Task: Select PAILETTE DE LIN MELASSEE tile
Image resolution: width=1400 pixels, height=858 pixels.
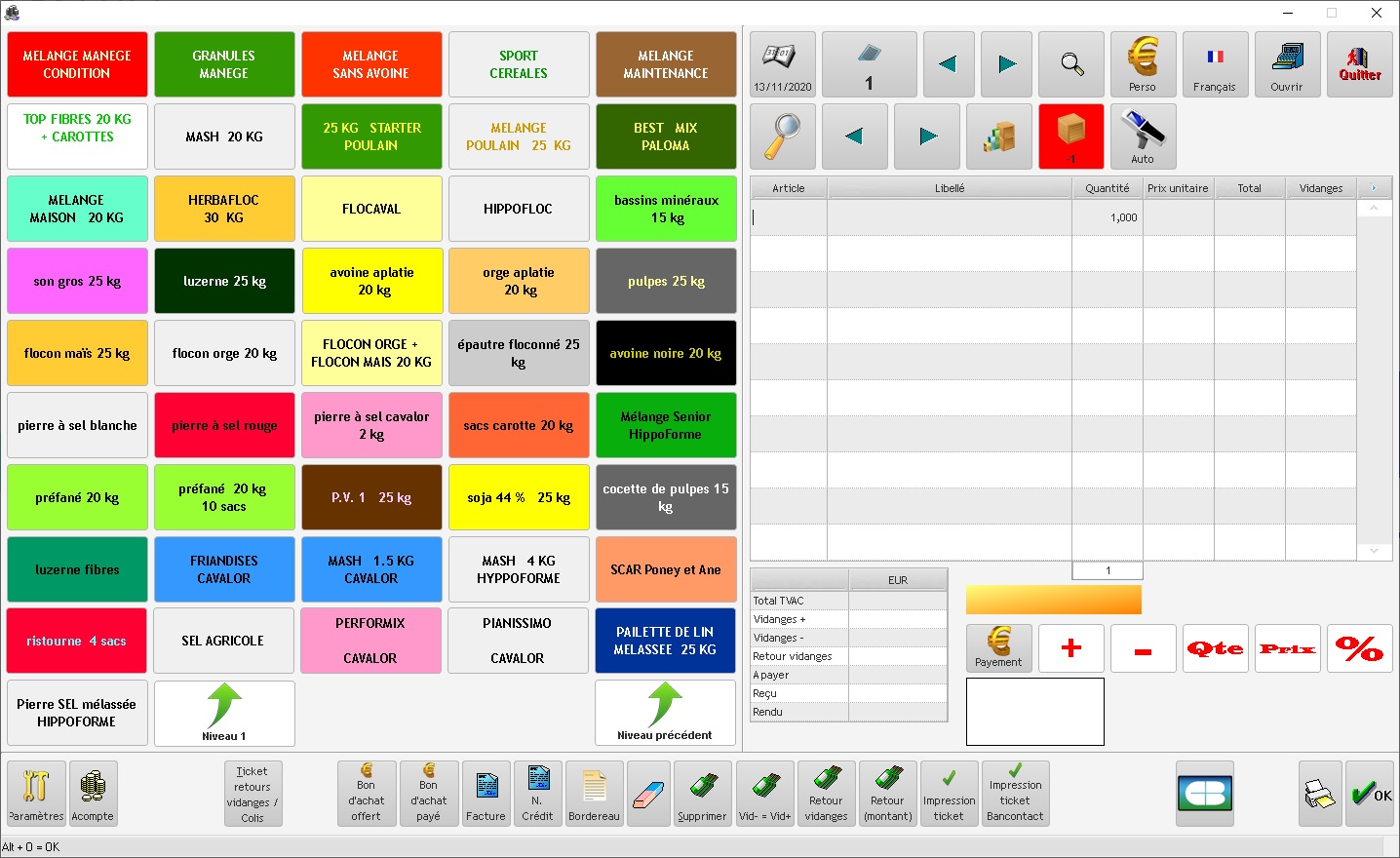Action: tap(665, 641)
